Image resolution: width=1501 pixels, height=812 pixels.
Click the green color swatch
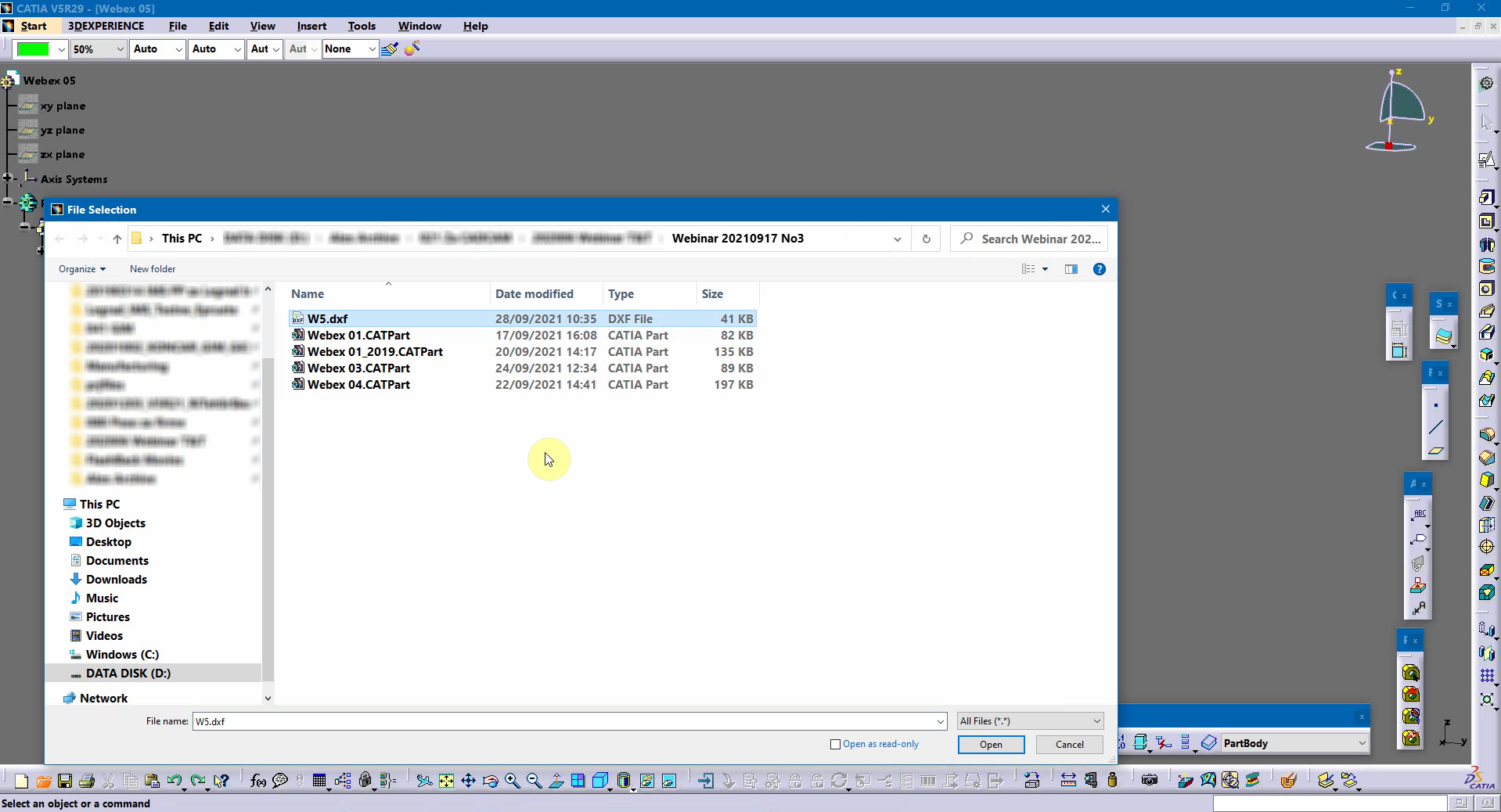click(34, 49)
